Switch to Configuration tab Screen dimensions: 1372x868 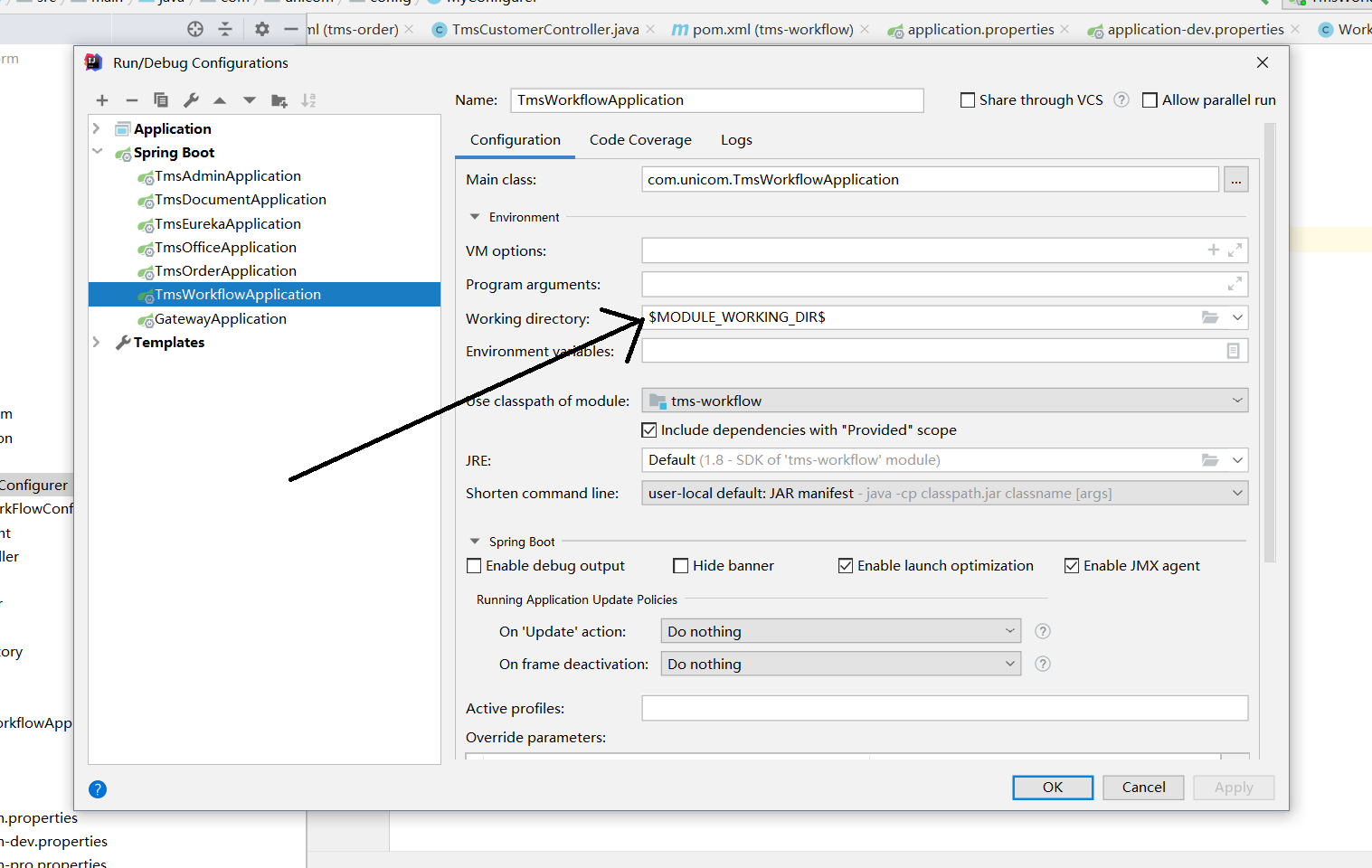click(x=516, y=140)
